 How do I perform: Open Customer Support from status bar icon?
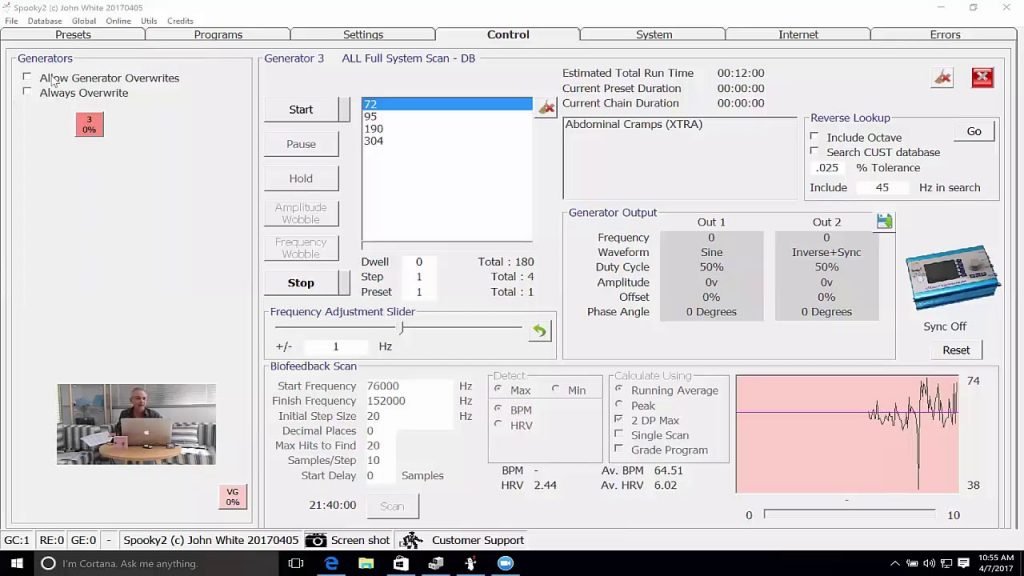click(410, 540)
